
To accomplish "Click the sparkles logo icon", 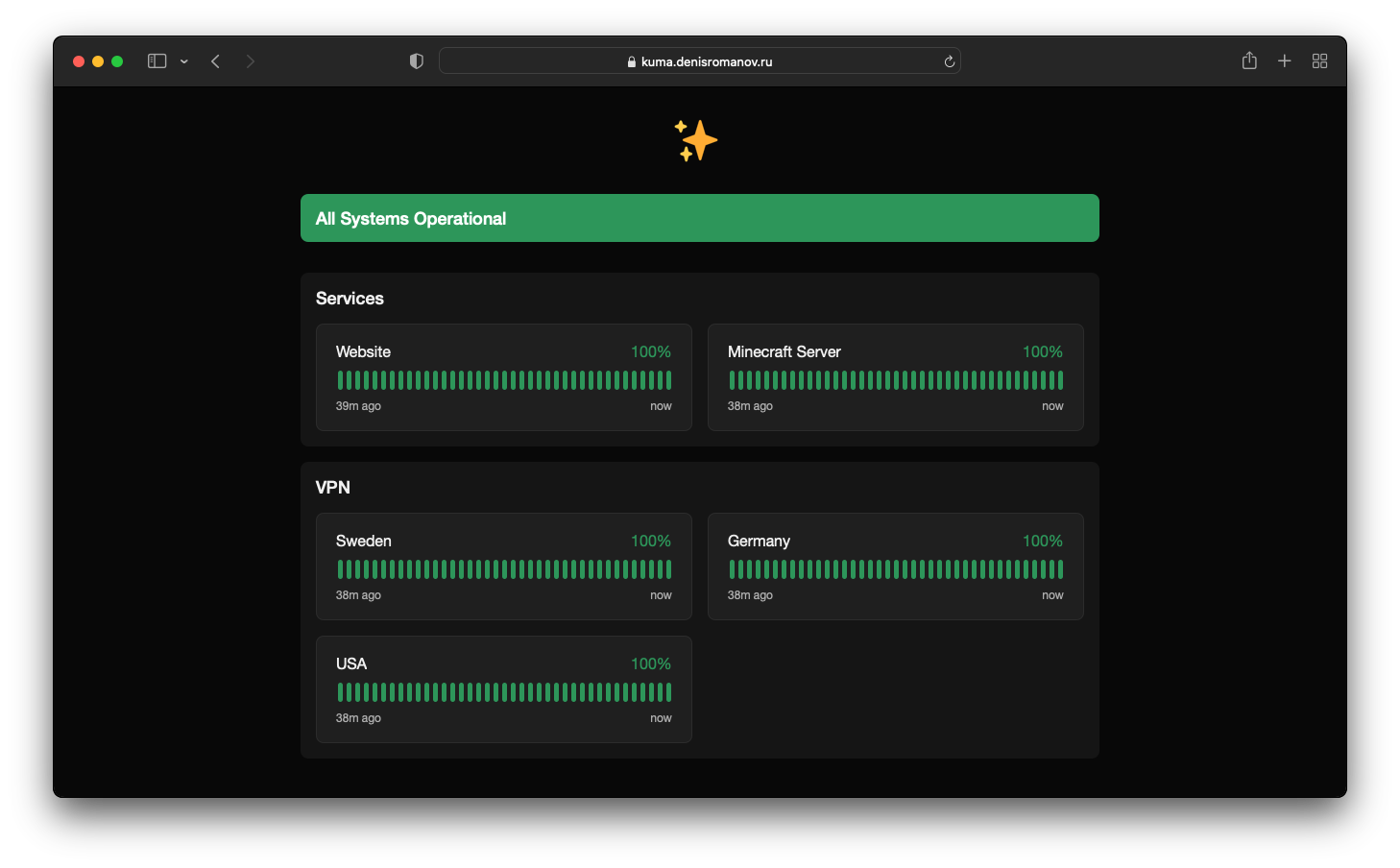I will [x=696, y=141].
